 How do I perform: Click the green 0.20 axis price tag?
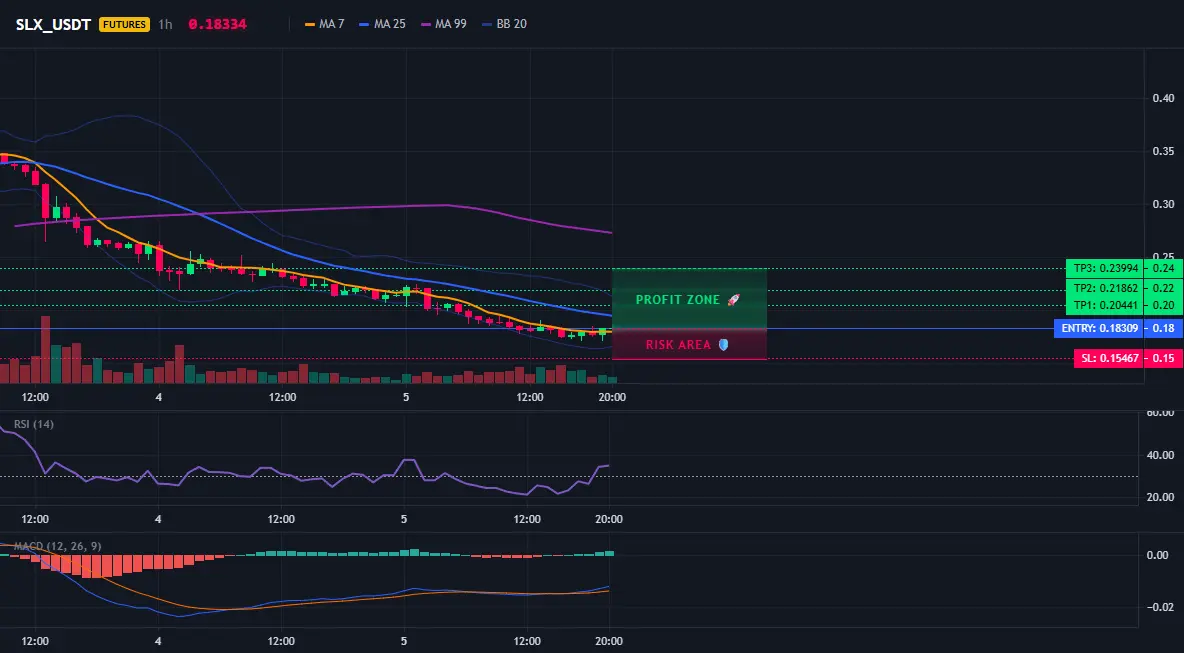coord(1164,306)
